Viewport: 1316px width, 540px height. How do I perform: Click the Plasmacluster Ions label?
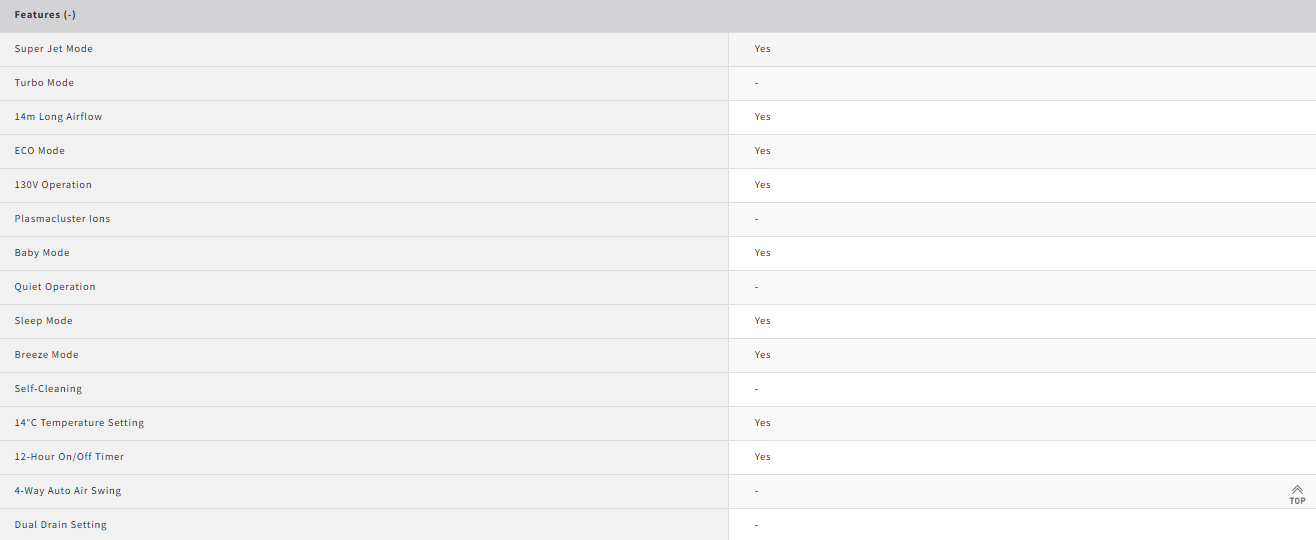pos(62,219)
